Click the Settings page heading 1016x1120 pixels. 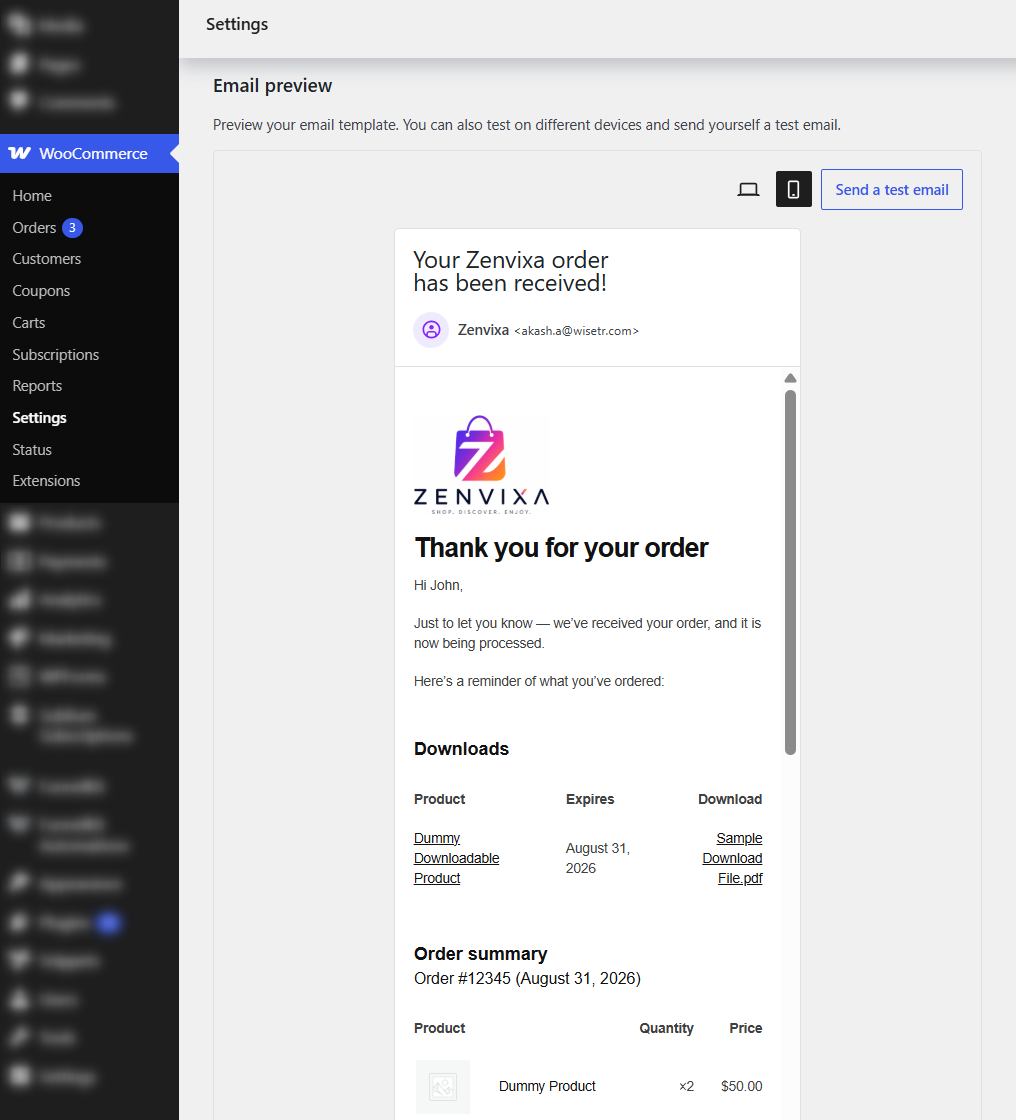point(237,24)
